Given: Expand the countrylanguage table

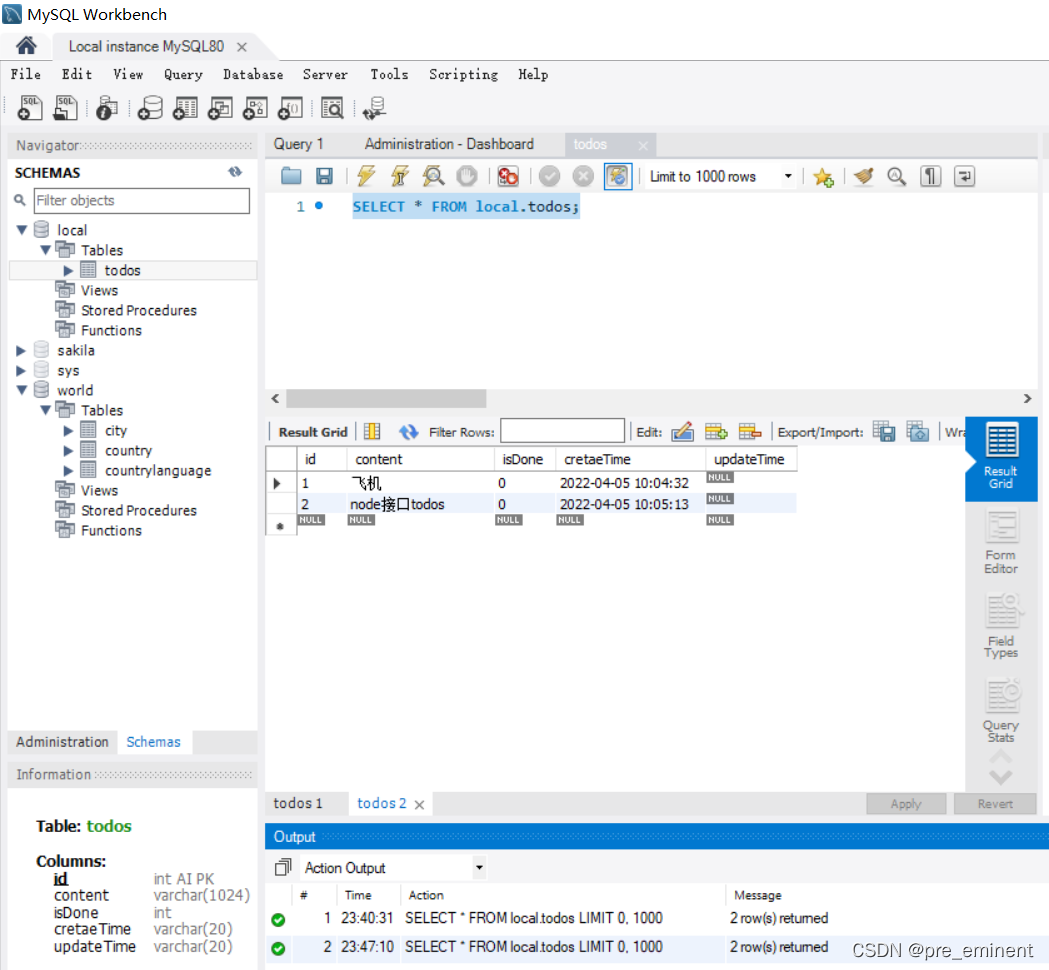Looking at the screenshot, I should [x=68, y=471].
